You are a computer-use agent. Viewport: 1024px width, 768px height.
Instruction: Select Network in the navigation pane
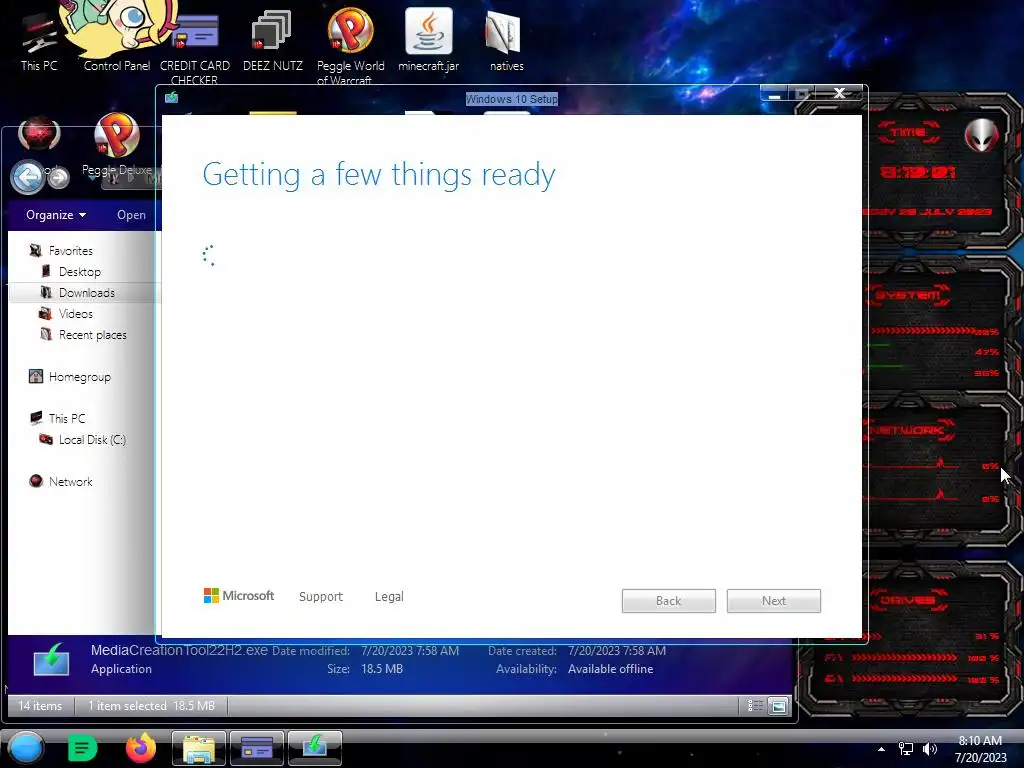coord(71,482)
